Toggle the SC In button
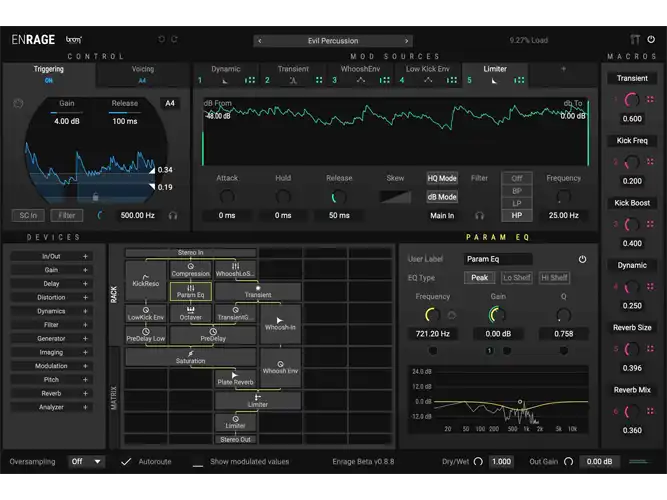This screenshot has width=667, height=500. [x=28, y=215]
